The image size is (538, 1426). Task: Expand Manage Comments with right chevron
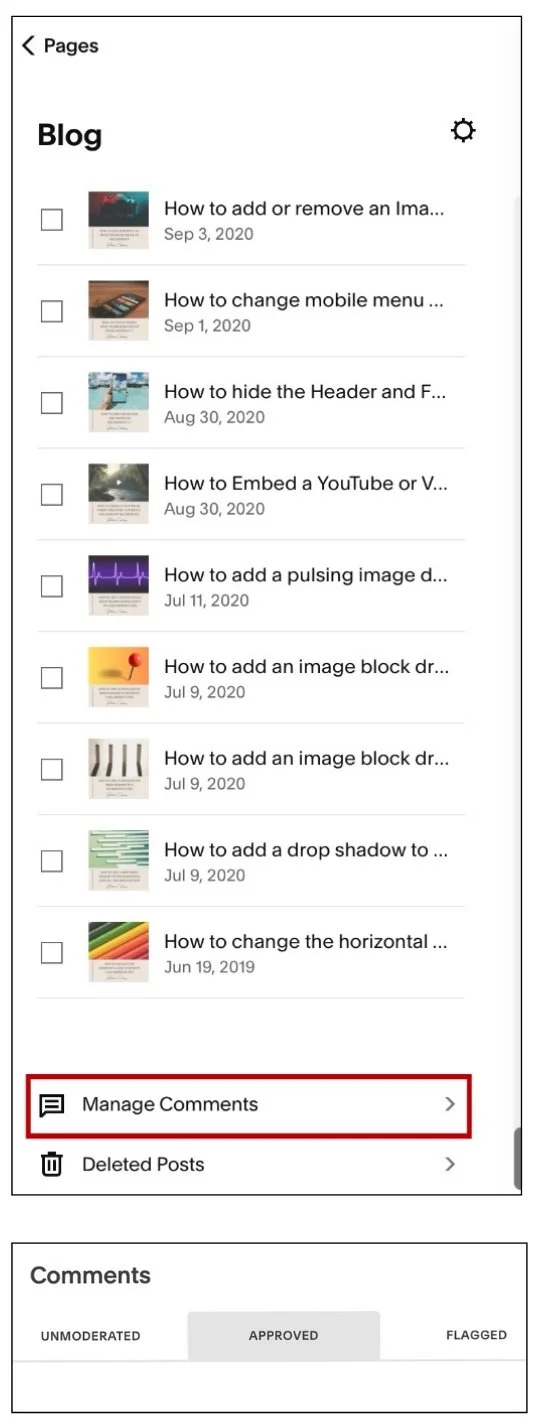coord(450,1104)
